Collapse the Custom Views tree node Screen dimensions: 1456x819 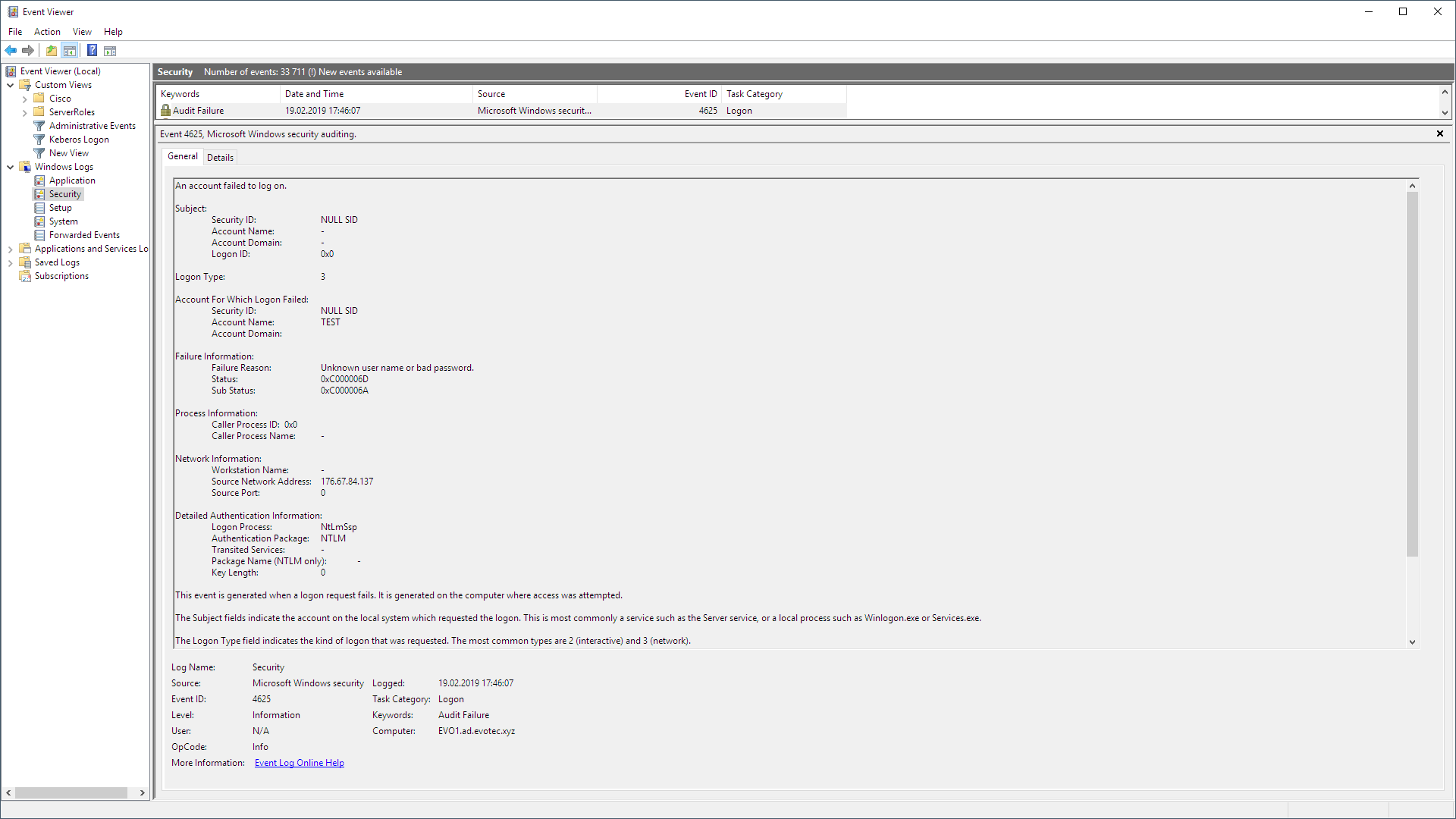point(11,84)
